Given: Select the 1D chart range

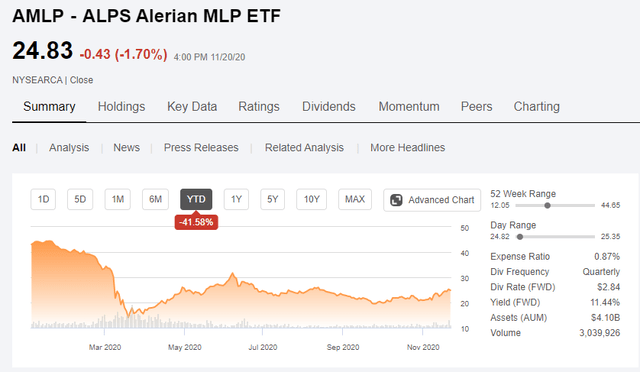Looking at the screenshot, I should tap(43, 199).
